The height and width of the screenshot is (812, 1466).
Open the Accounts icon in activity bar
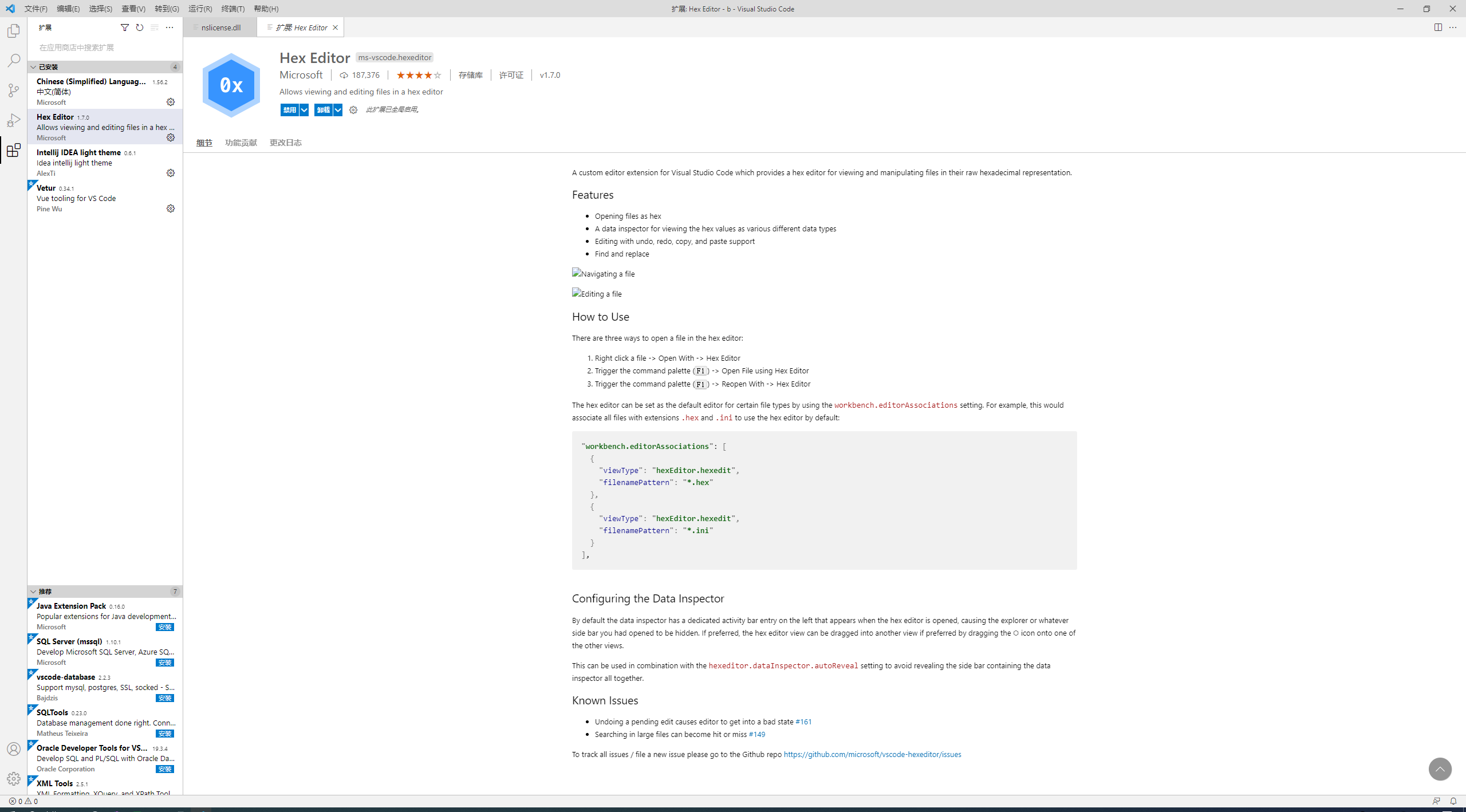(14, 749)
